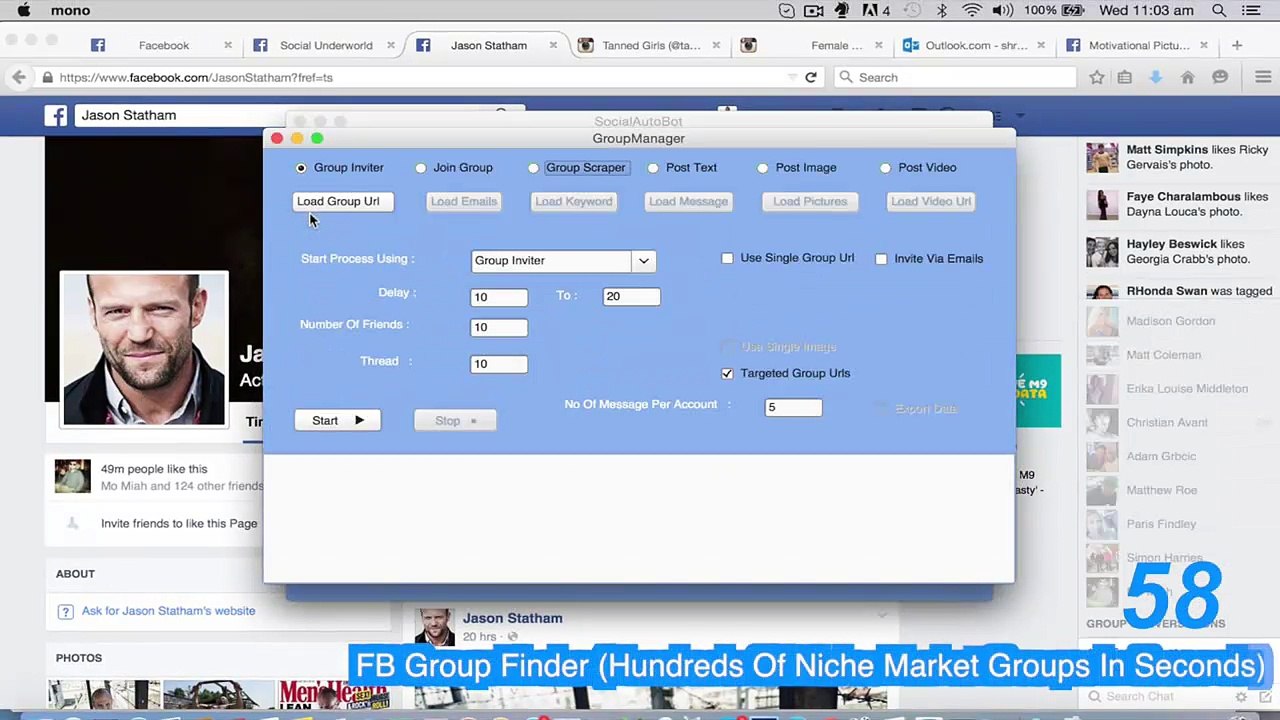Open the browser downloads arrow
This screenshot has width=1280, height=720.
1156,77
